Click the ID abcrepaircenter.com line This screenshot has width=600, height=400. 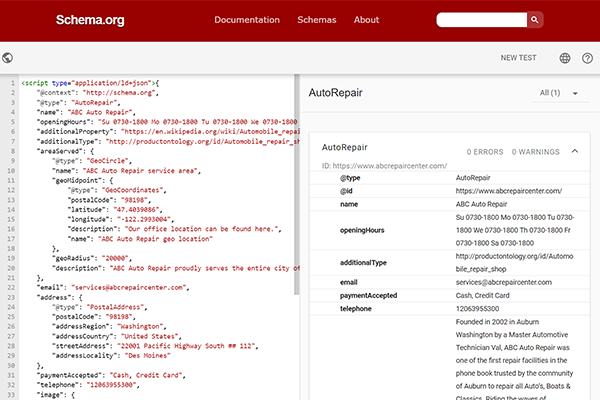(384, 166)
